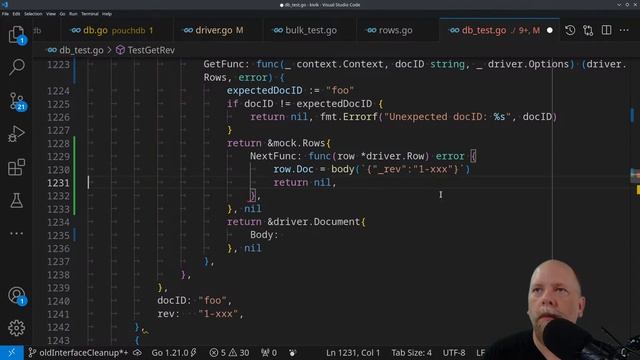Click oldInterfaceCleanup branch in status bar
The height and width of the screenshot is (360, 640).
(78, 353)
